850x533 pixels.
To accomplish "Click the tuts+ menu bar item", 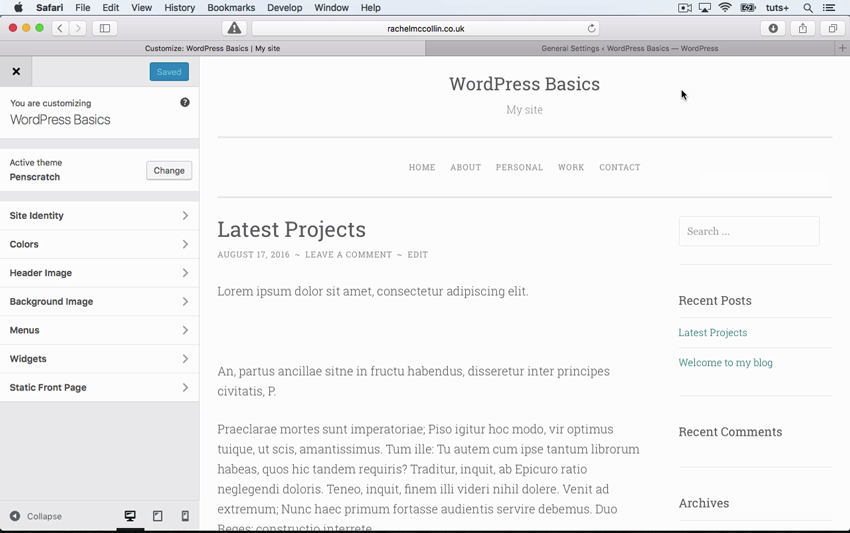I will [x=777, y=8].
